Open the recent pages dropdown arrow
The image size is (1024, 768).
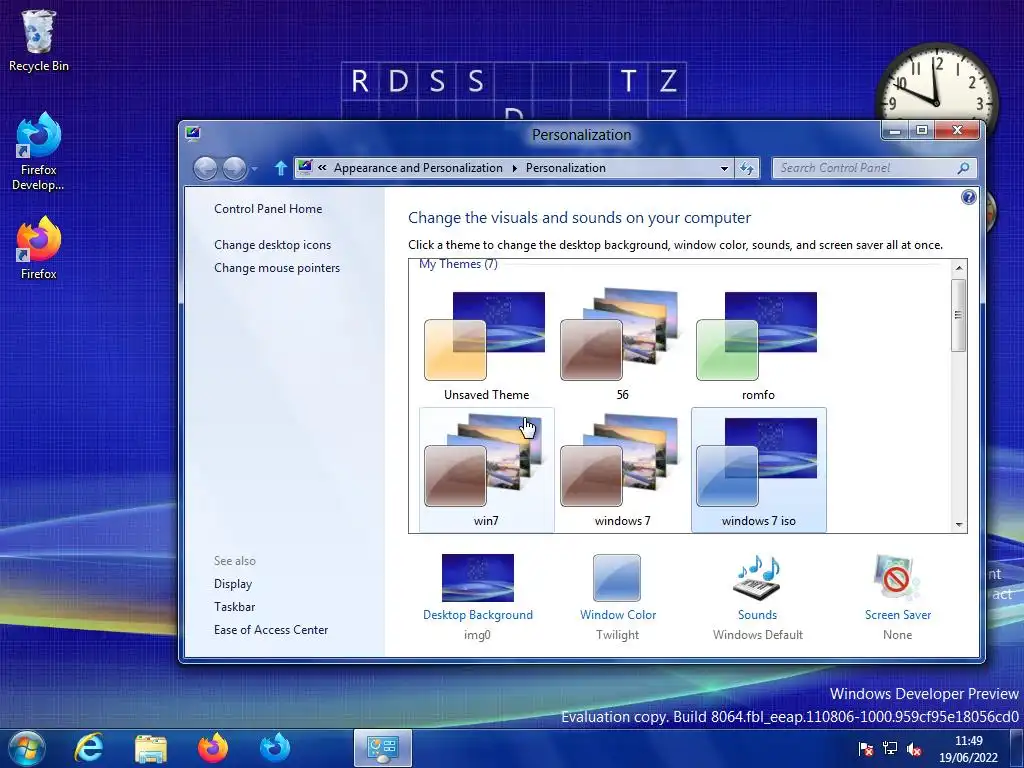pos(255,168)
